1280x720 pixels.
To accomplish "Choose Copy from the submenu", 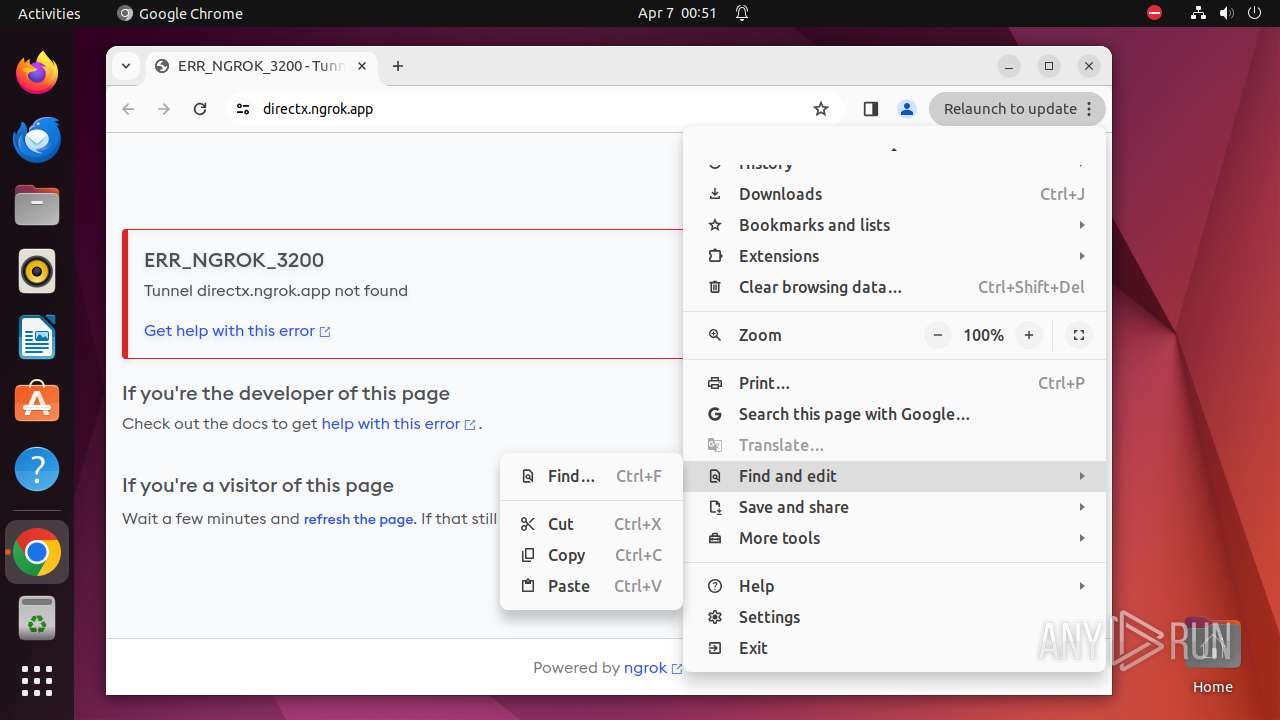I will (x=591, y=555).
